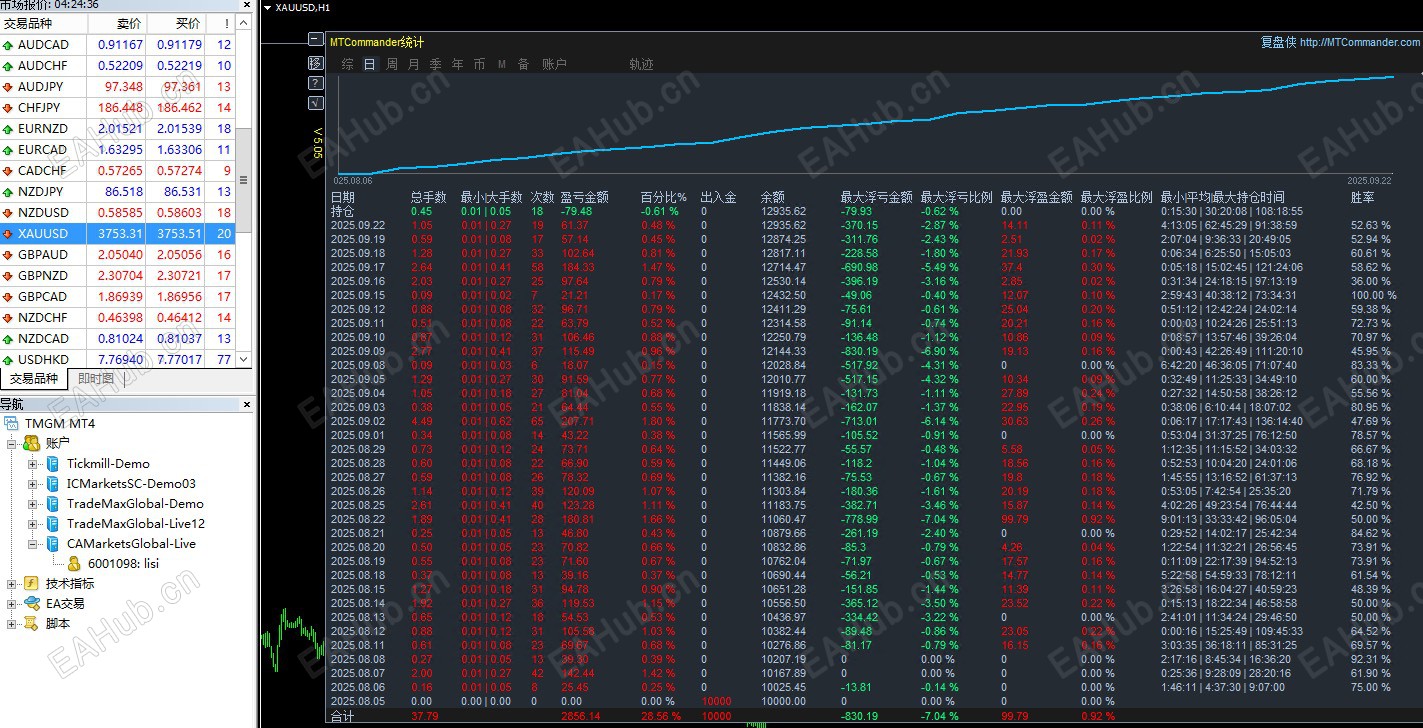
Task: Click the CAMarketsGlobal-Live server icon
Action: point(52,543)
